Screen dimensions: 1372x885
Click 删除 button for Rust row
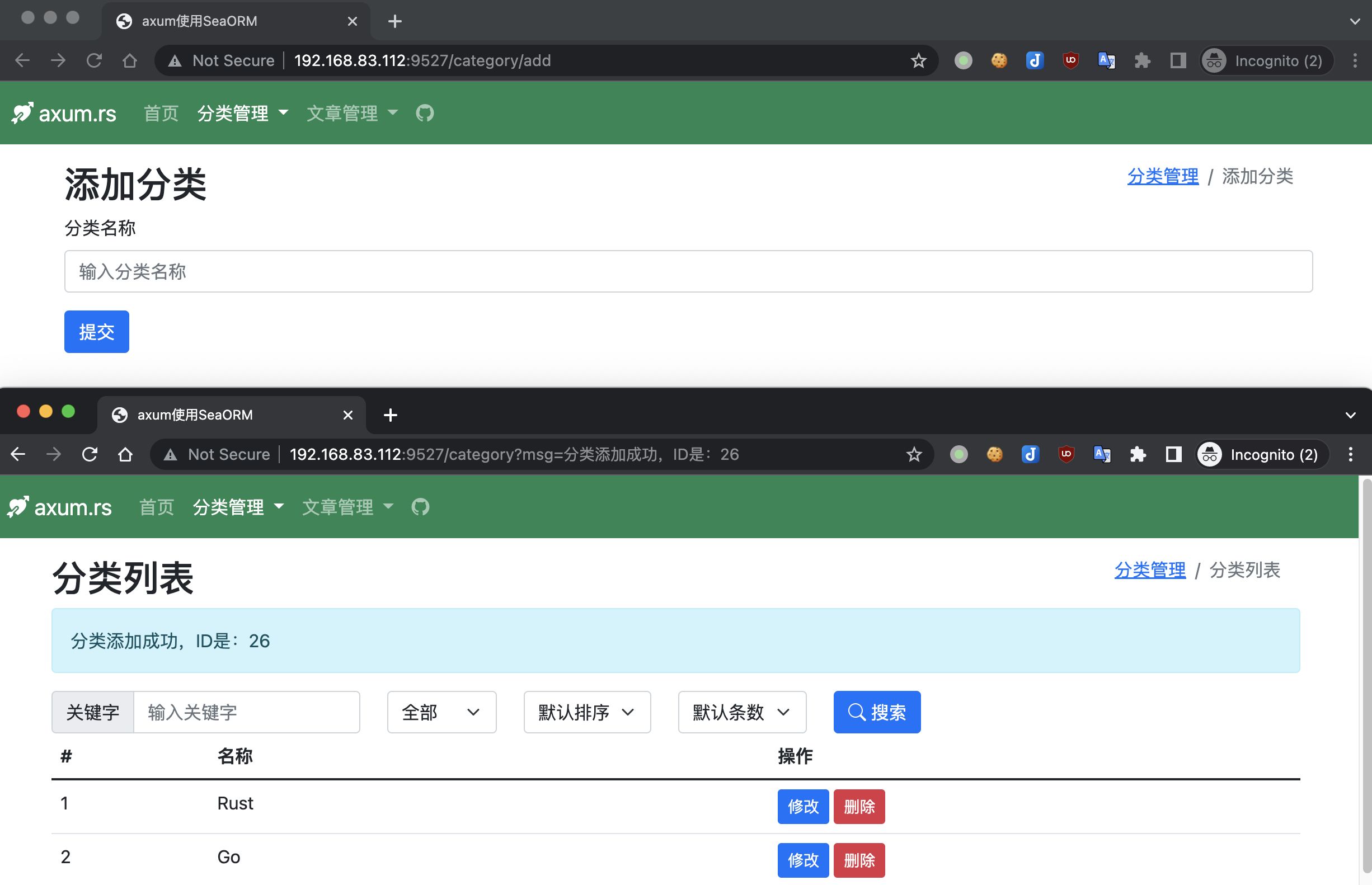pos(859,806)
